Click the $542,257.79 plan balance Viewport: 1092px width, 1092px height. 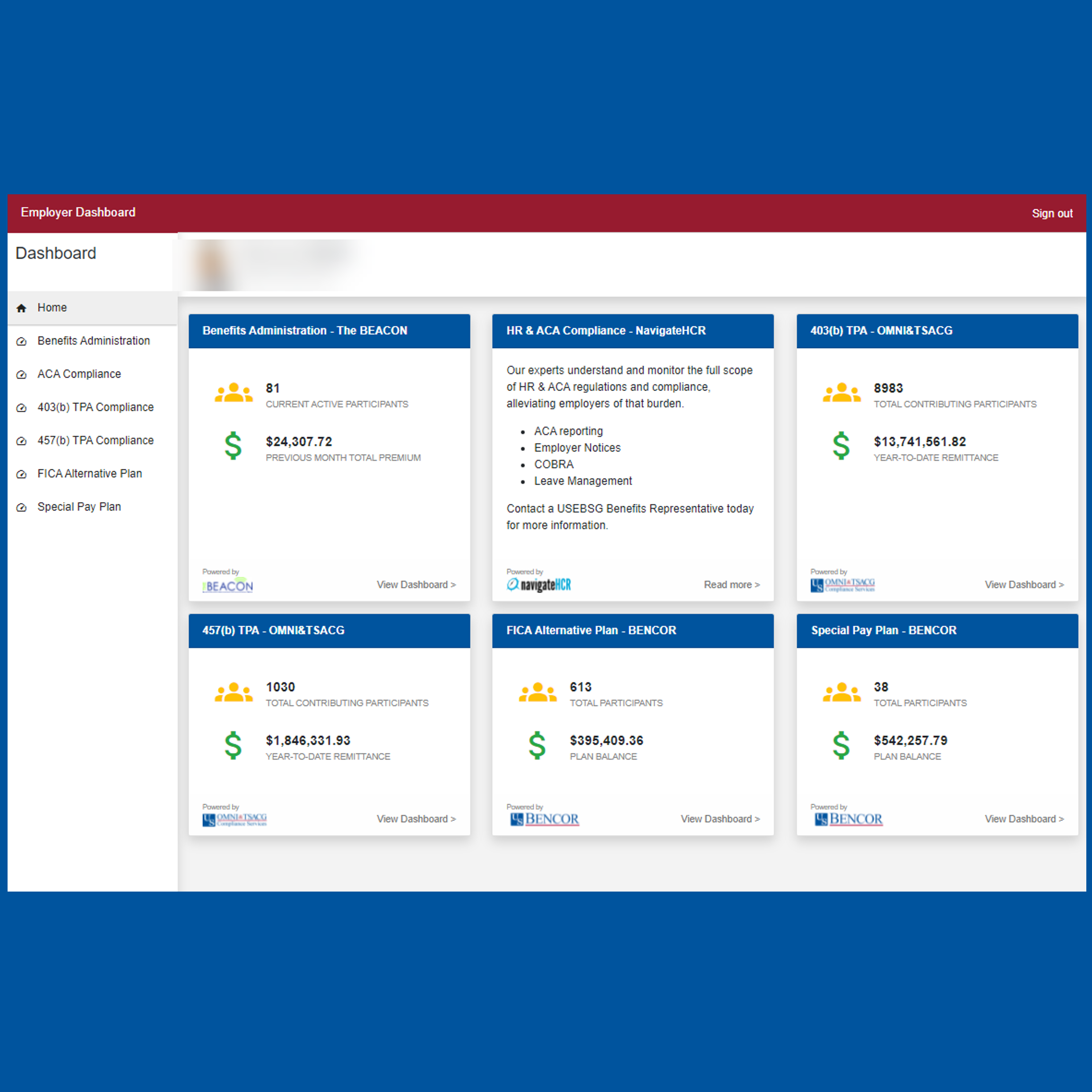[x=910, y=741]
